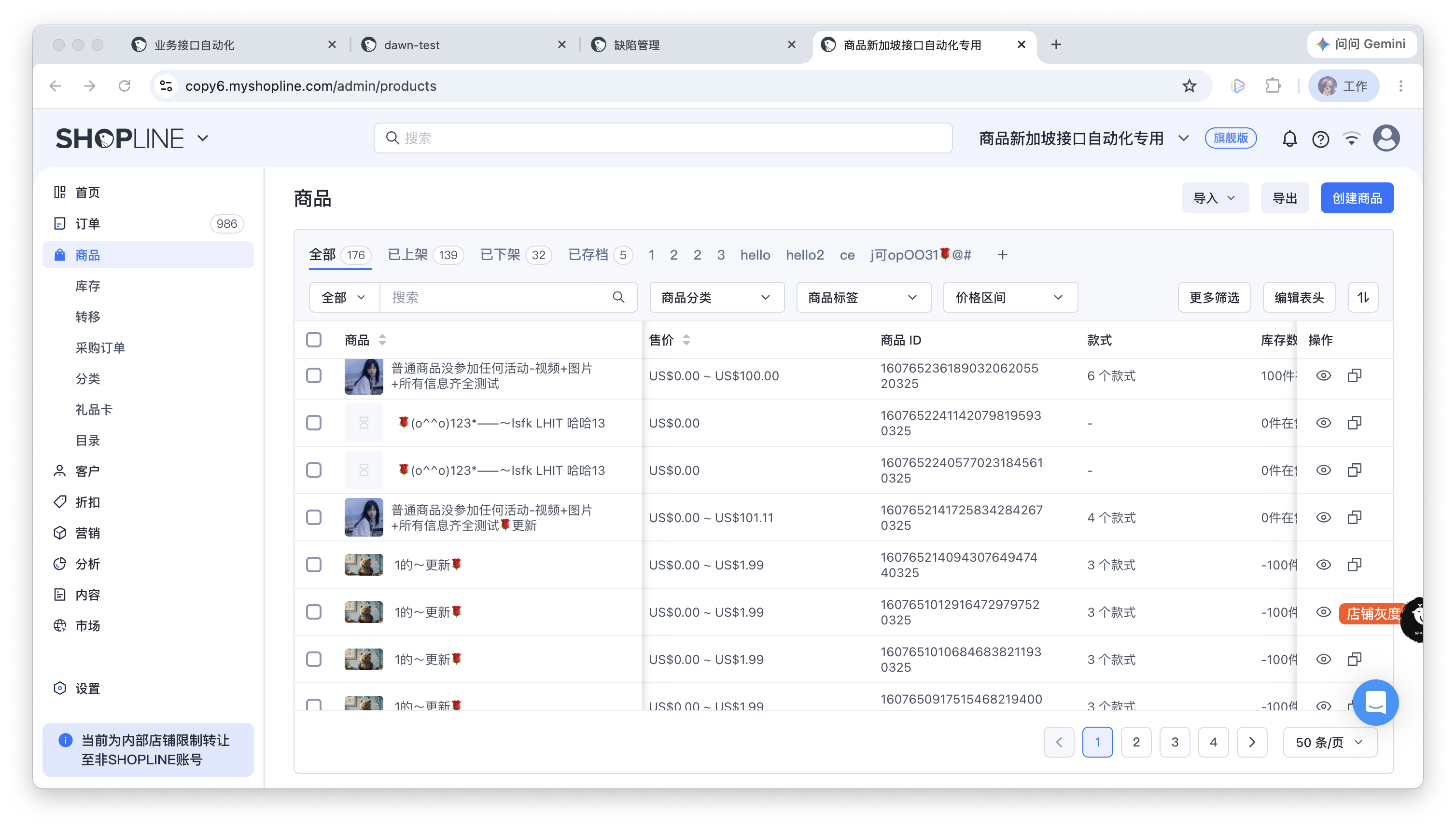Click the sort order icon beside 编辑表头
Image resolution: width=1456 pixels, height=829 pixels.
pos(1362,297)
